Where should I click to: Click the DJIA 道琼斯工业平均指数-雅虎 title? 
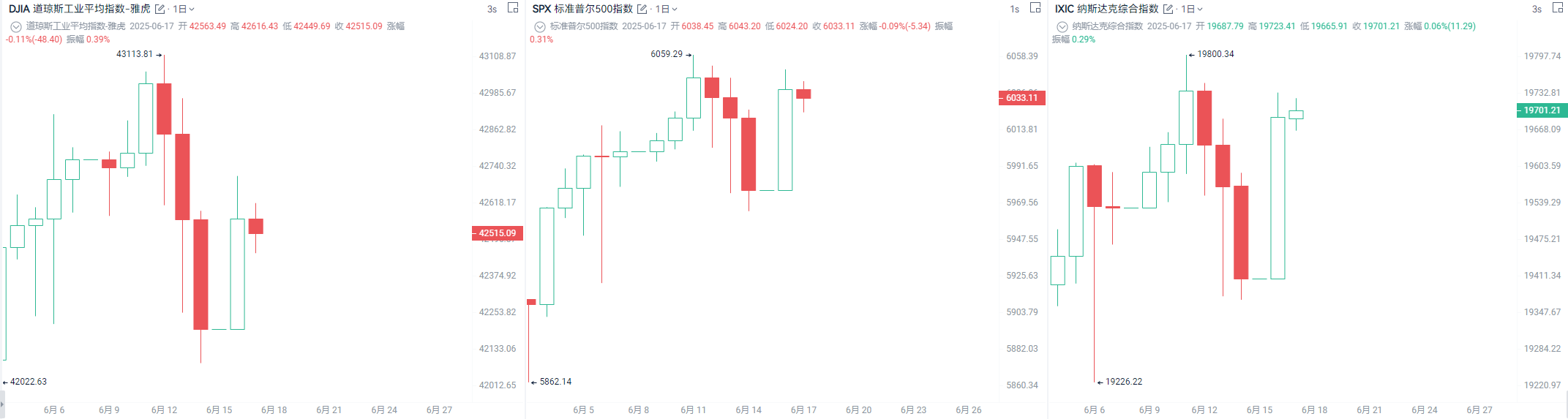79,9
